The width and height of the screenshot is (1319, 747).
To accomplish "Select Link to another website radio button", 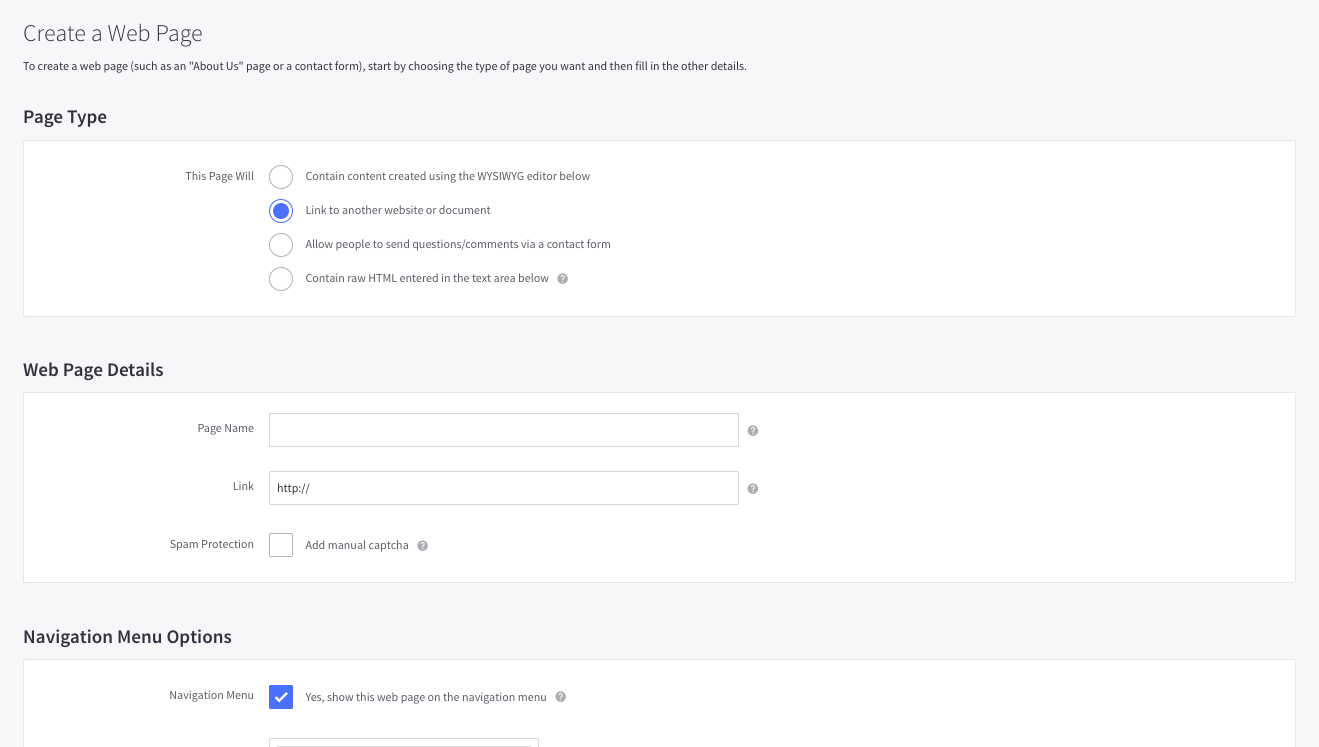I will coord(281,211).
